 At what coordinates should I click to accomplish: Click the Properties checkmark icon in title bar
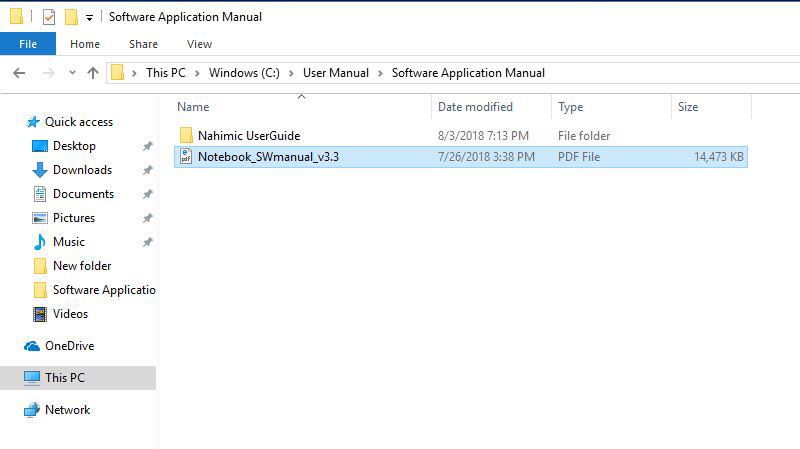(48, 17)
